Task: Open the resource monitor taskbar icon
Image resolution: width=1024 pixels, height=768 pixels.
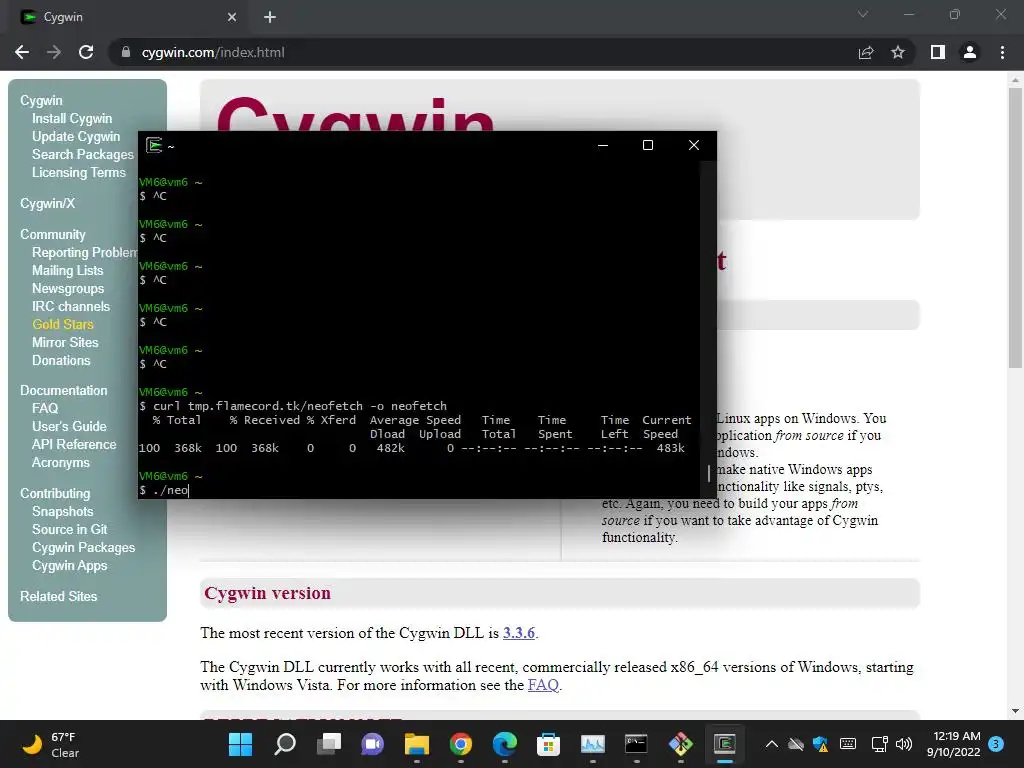Action: (x=592, y=744)
